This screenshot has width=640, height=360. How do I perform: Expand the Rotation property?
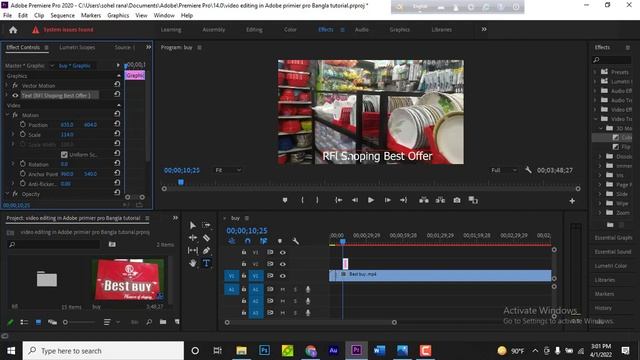13,164
